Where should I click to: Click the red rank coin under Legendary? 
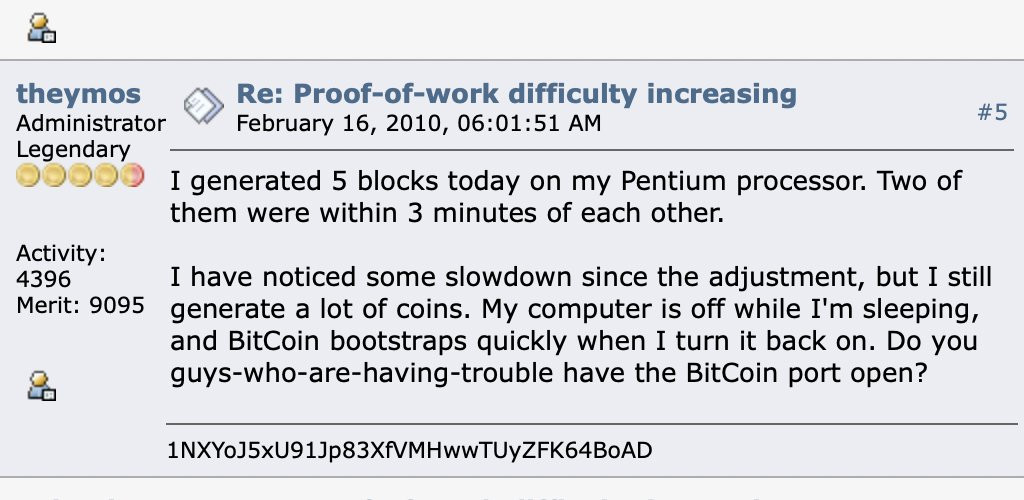click(132, 176)
